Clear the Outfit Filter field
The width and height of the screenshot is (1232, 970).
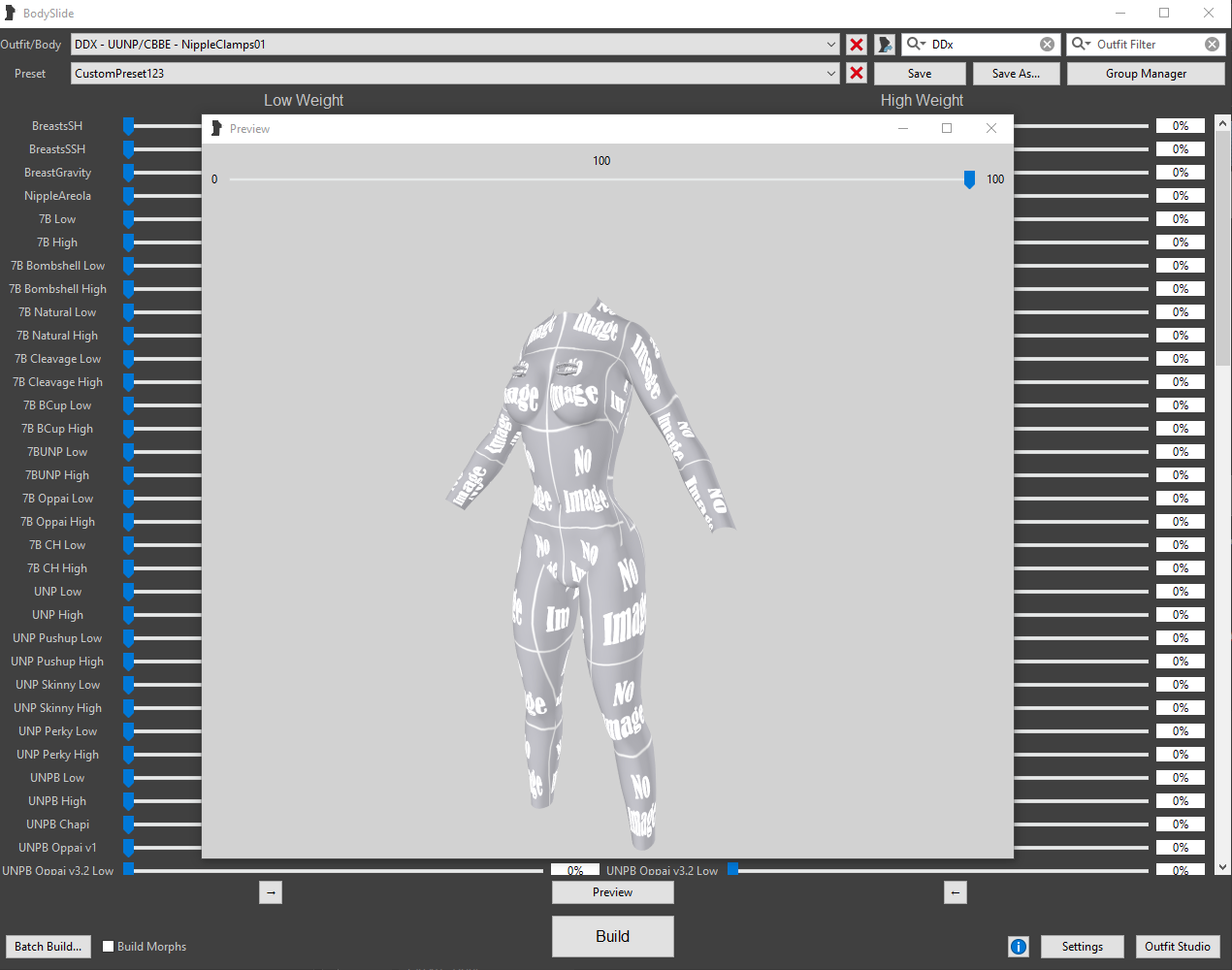pyautogui.click(x=1212, y=45)
